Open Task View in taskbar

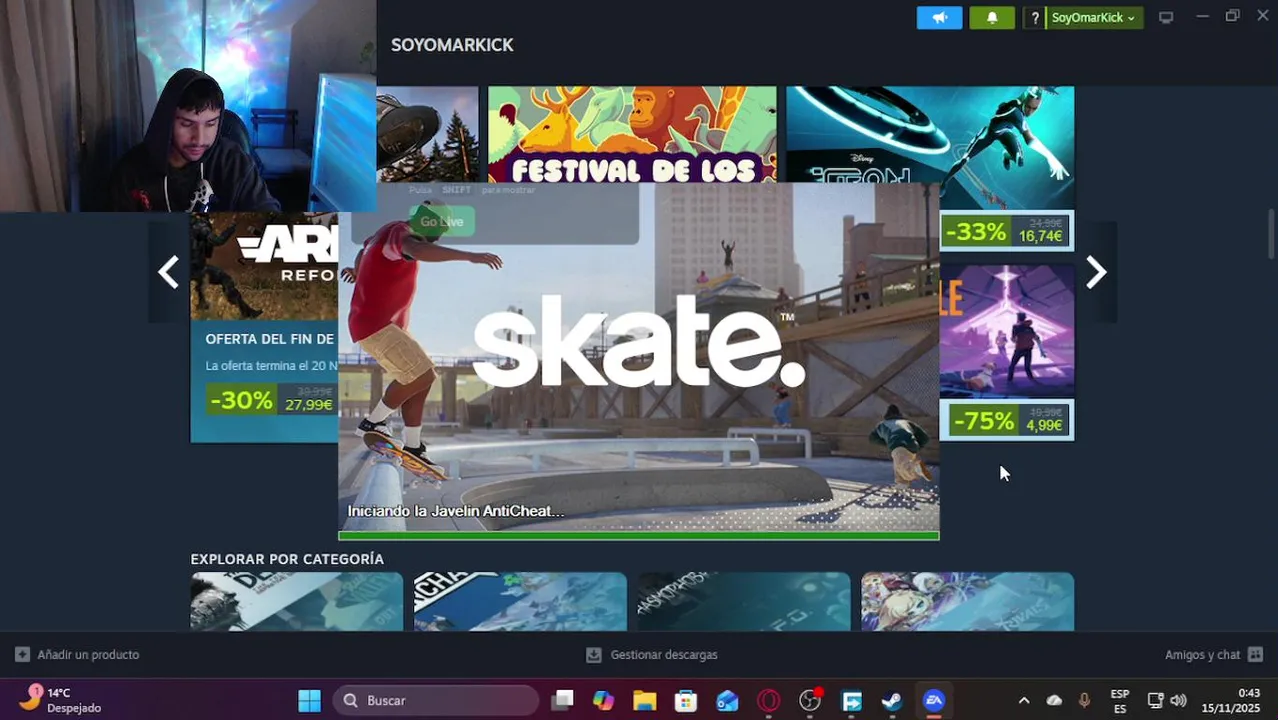click(563, 700)
